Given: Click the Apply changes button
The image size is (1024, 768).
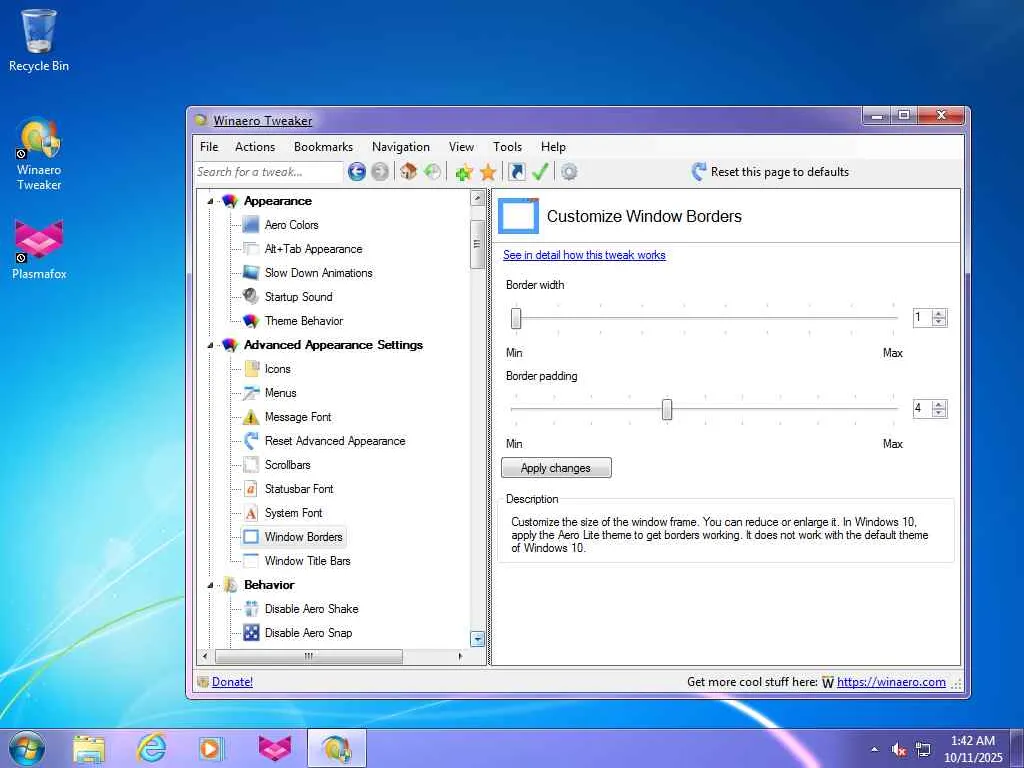Looking at the screenshot, I should click(556, 468).
